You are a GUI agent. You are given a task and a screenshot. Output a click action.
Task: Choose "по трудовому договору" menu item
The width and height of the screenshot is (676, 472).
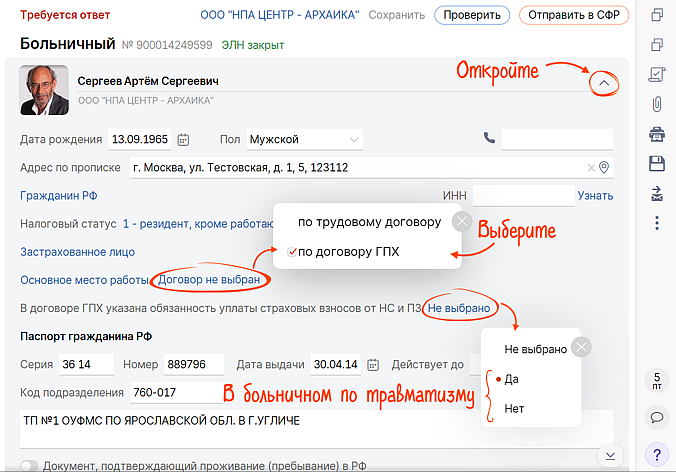point(369,222)
